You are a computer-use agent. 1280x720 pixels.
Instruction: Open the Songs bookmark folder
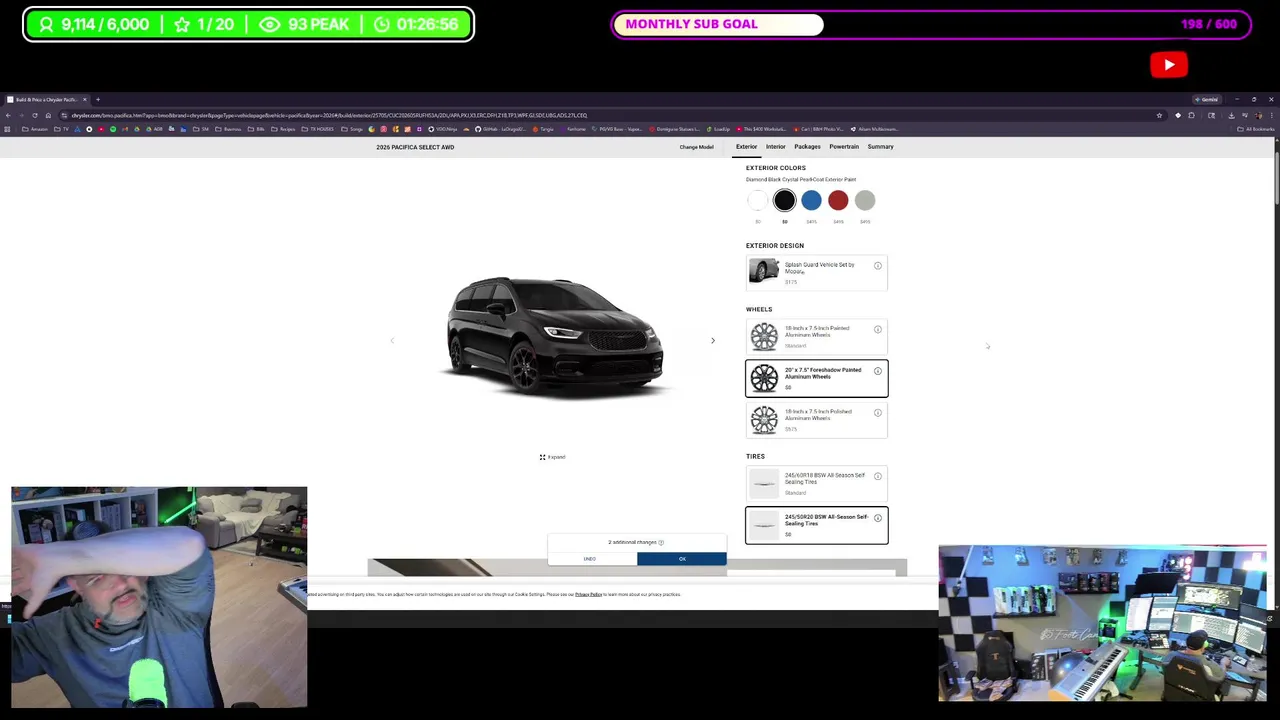click(353, 129)
